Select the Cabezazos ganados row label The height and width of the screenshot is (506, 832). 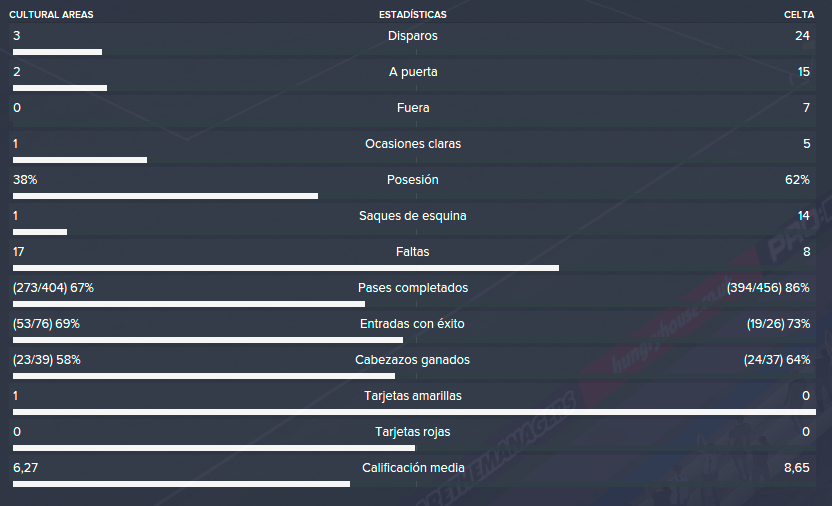(x=412, y=360)
